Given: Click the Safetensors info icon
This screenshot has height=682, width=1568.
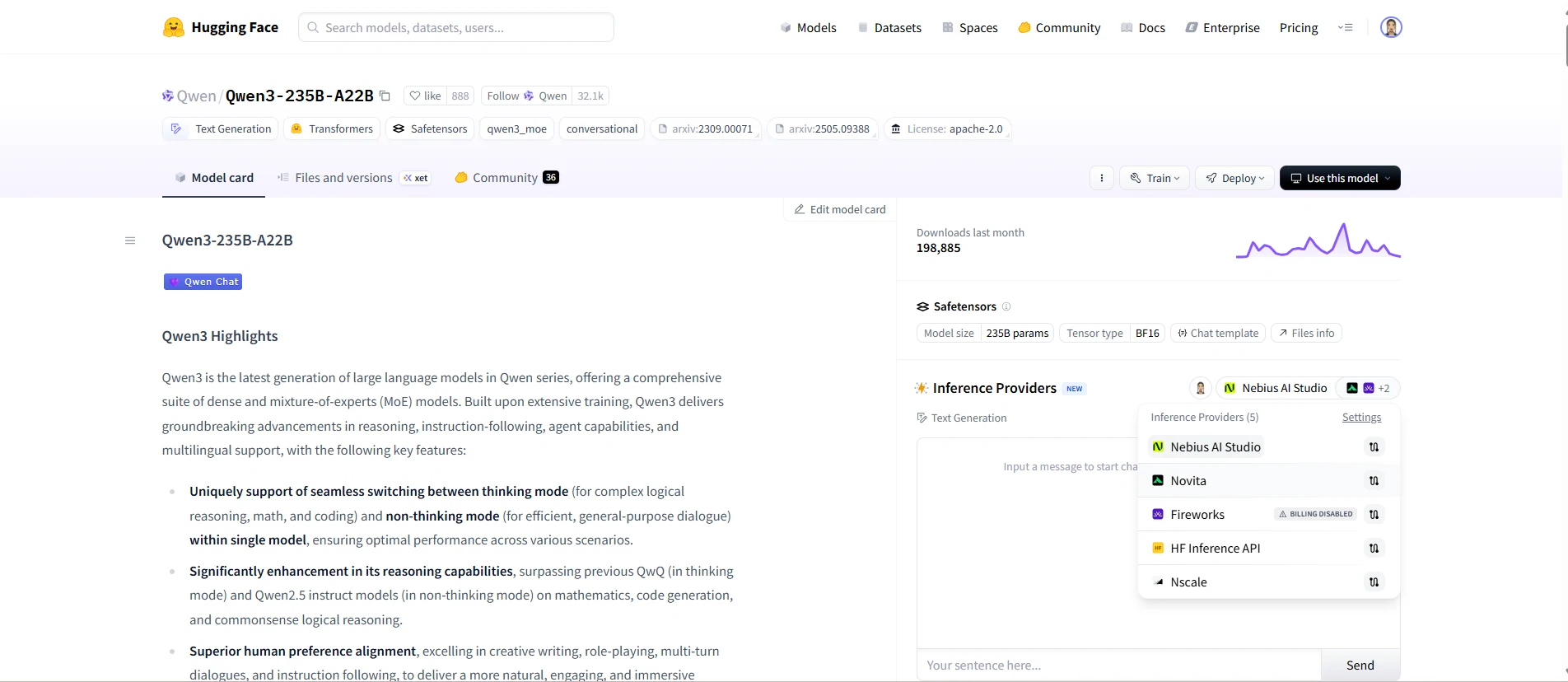Looking at the screenshot, I should click(1006, 306).
